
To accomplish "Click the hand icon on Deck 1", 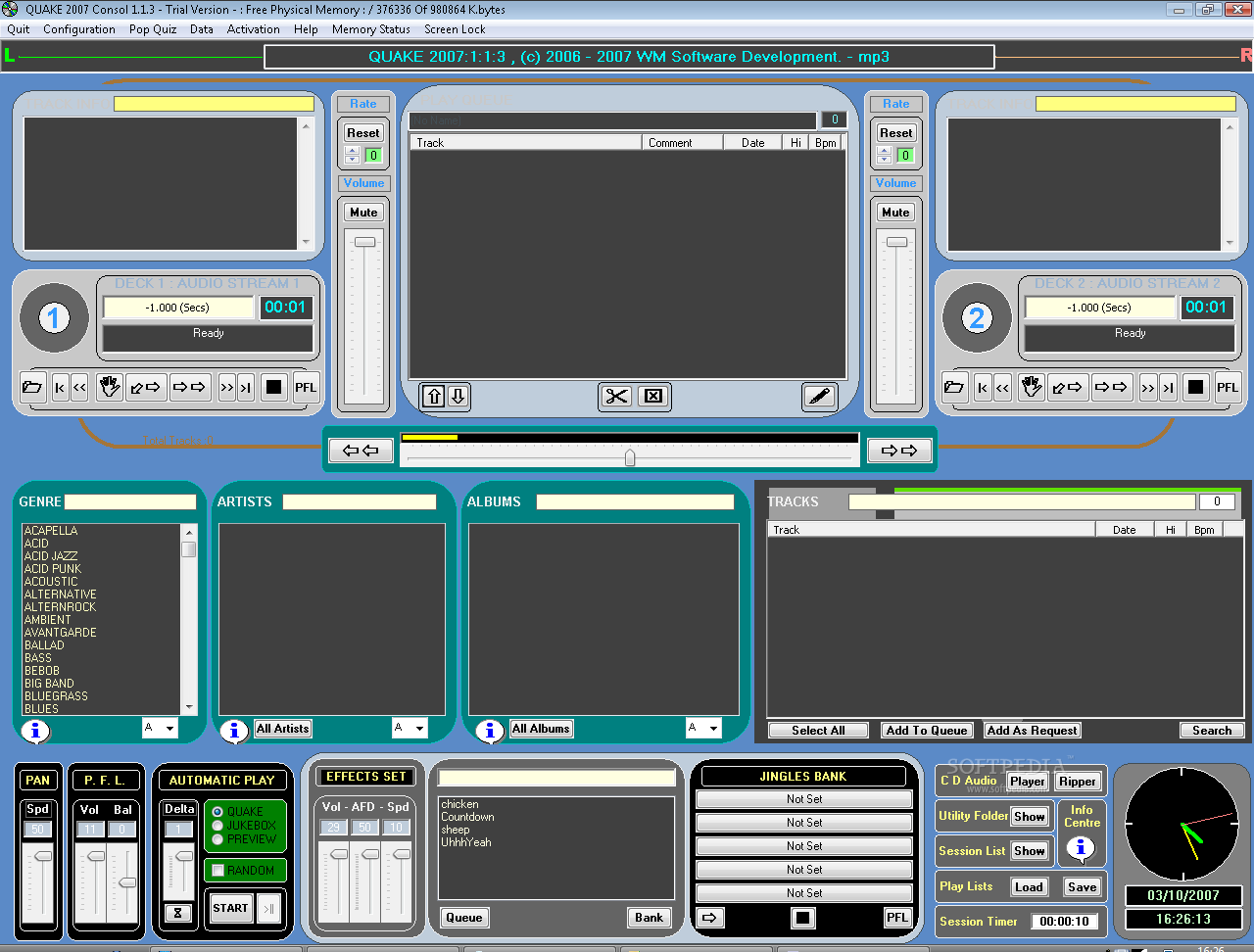I will click(x=110, y=387).
